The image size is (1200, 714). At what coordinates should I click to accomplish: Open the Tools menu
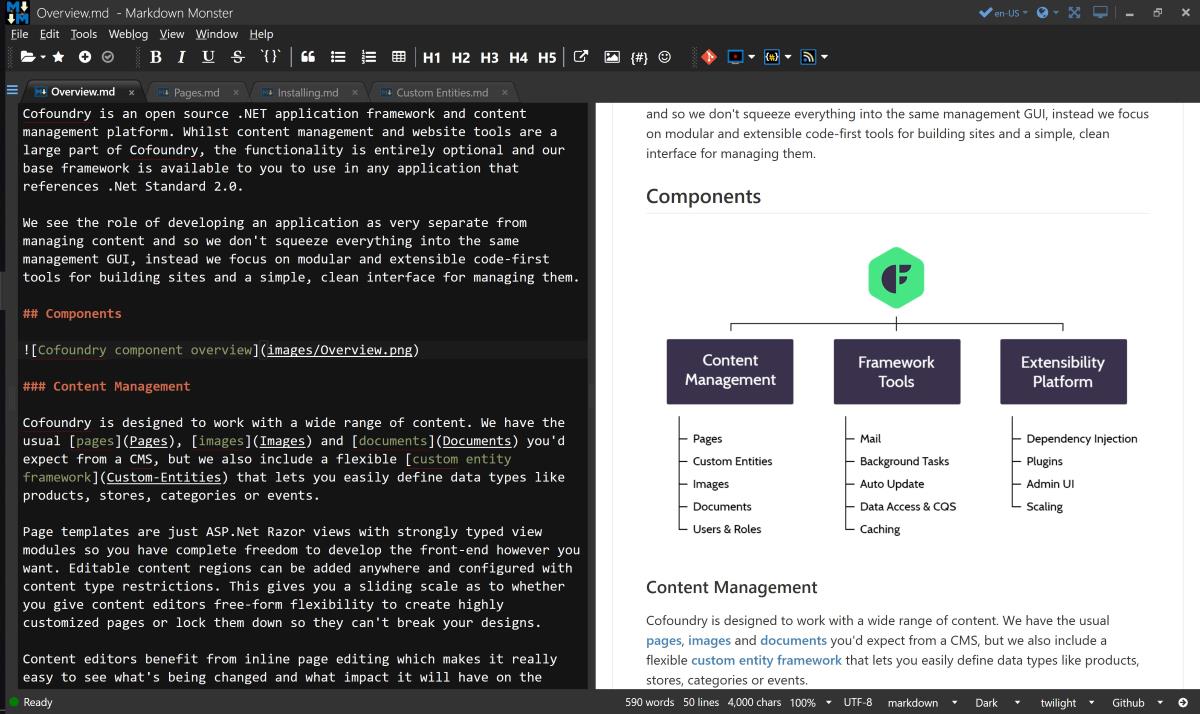coord(84,34)
